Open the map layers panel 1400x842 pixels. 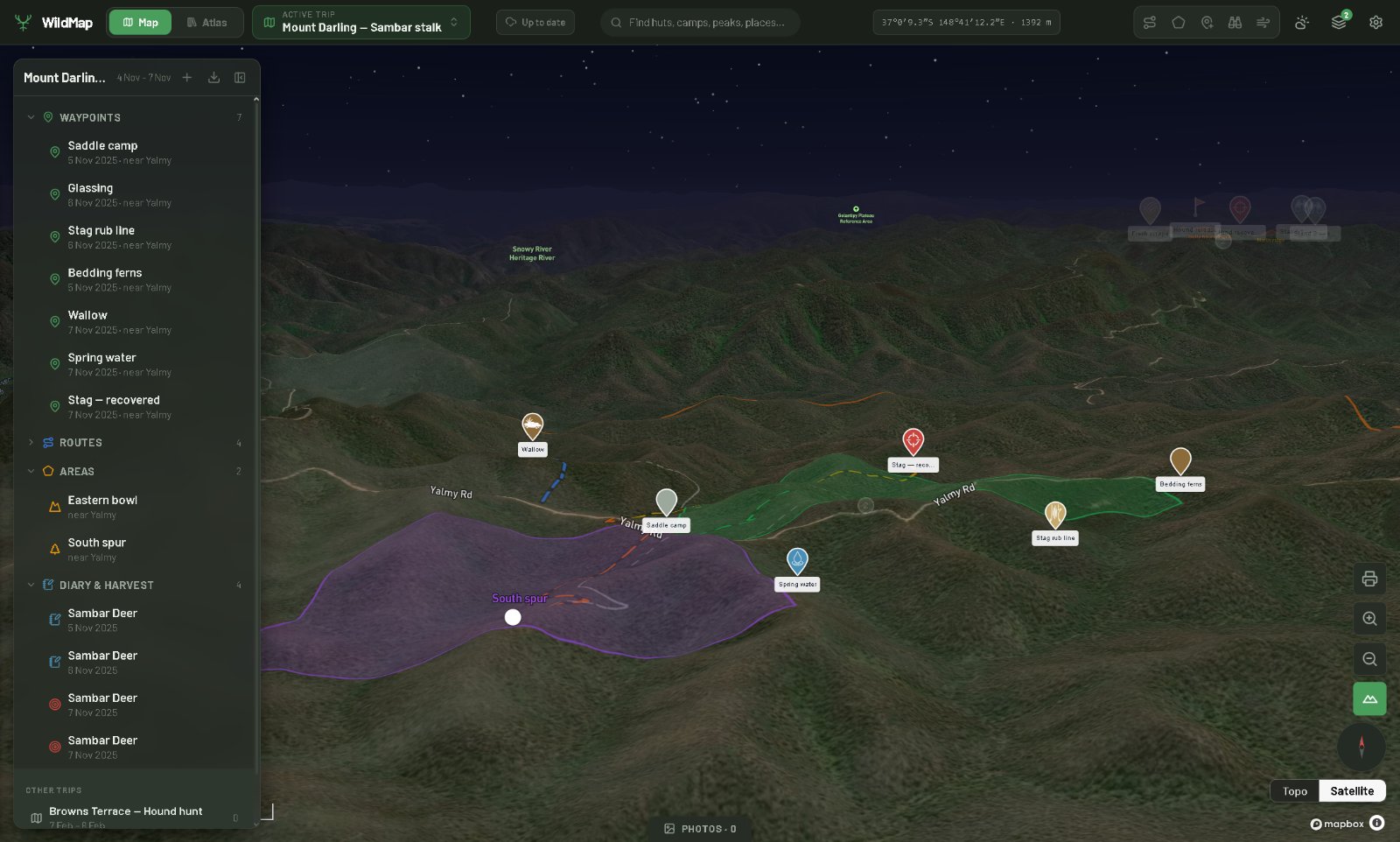[x=1339, y=23]
